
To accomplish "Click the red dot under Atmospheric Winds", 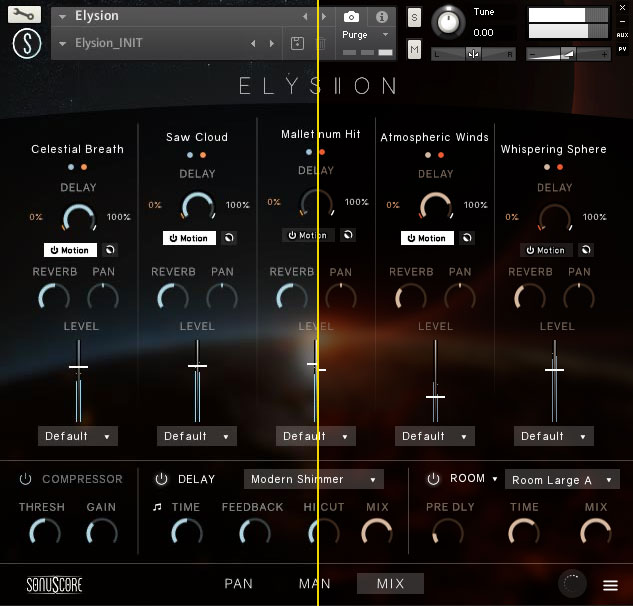I will click(441, 155).
